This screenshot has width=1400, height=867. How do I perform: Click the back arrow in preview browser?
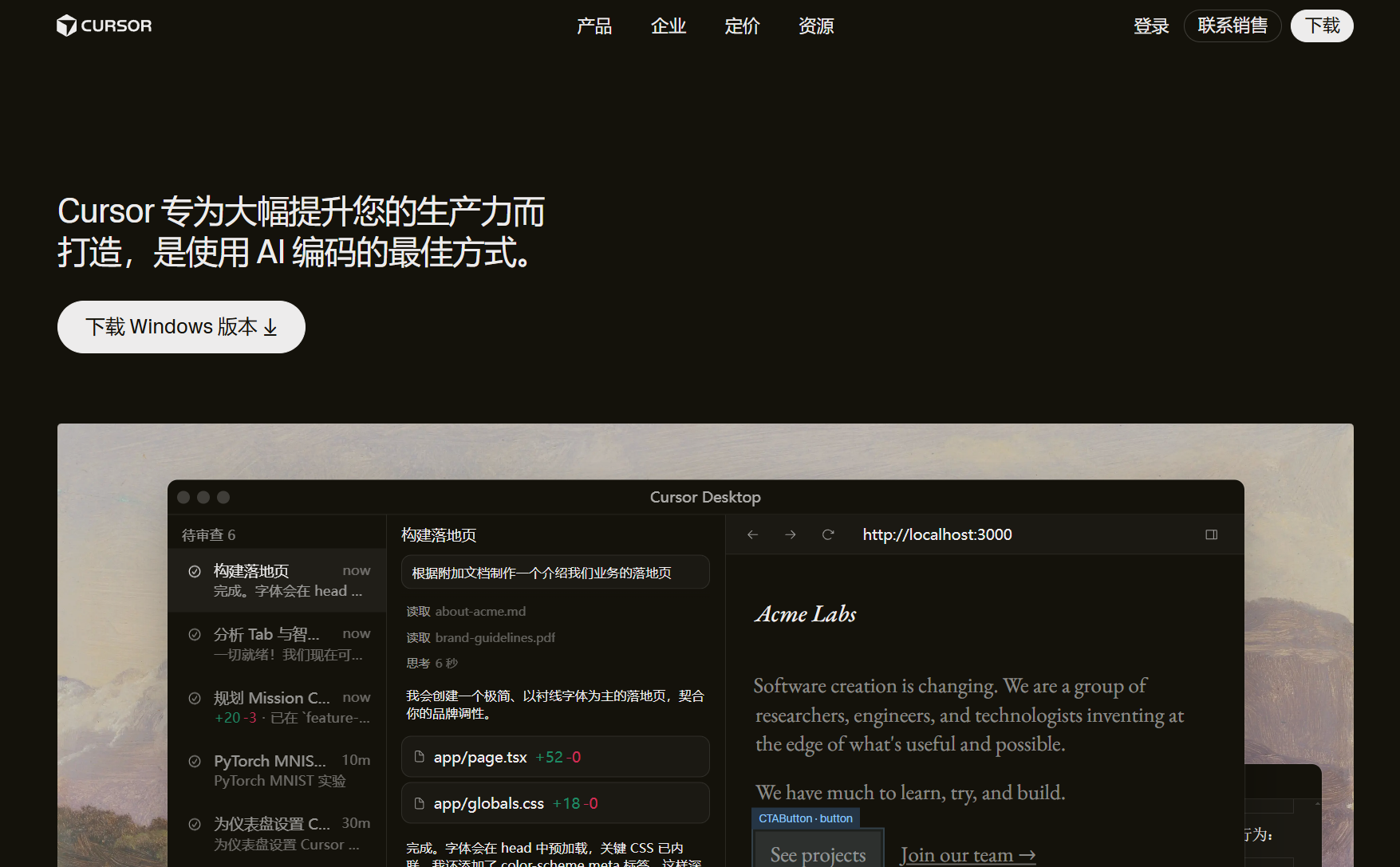tap(752, 534)
